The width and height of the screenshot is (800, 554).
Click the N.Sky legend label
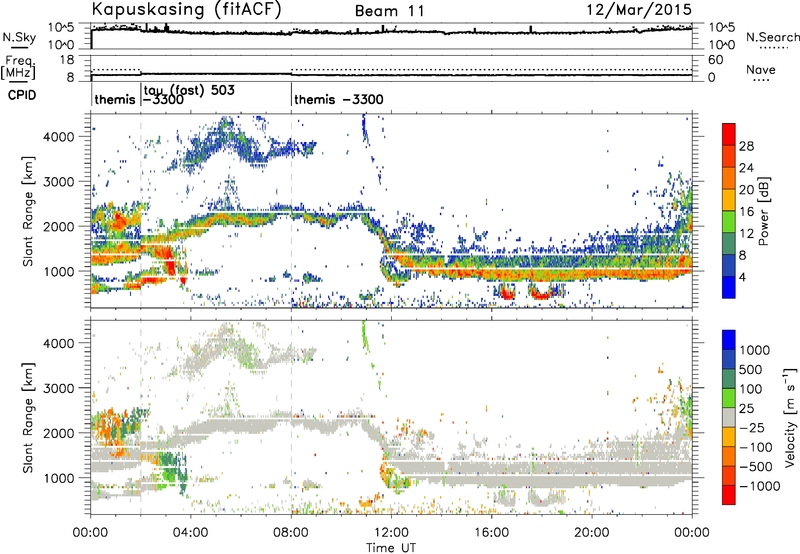[x=19, y=37]
